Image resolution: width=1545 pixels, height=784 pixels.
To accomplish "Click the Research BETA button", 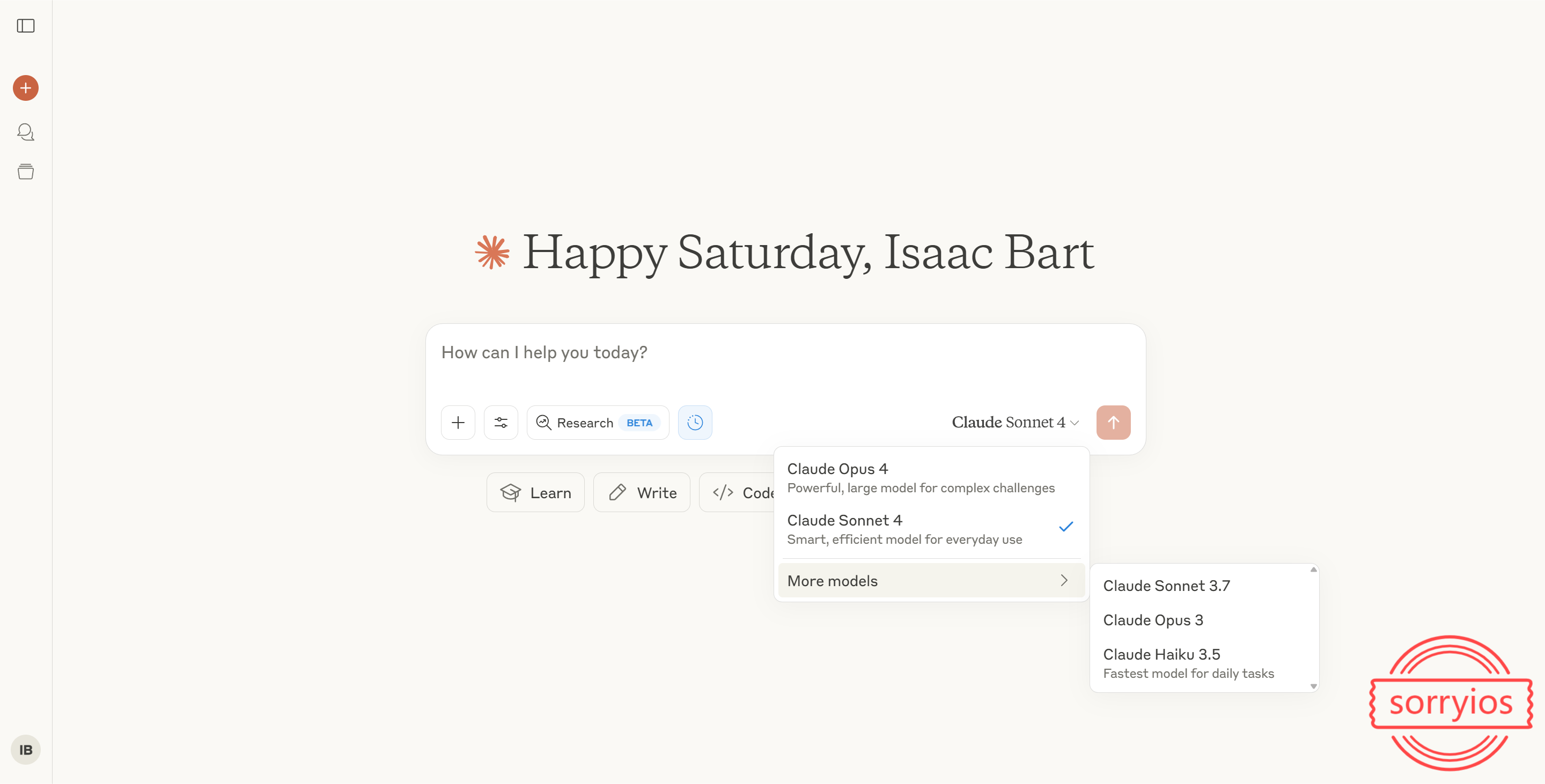I will click(598, 423).
